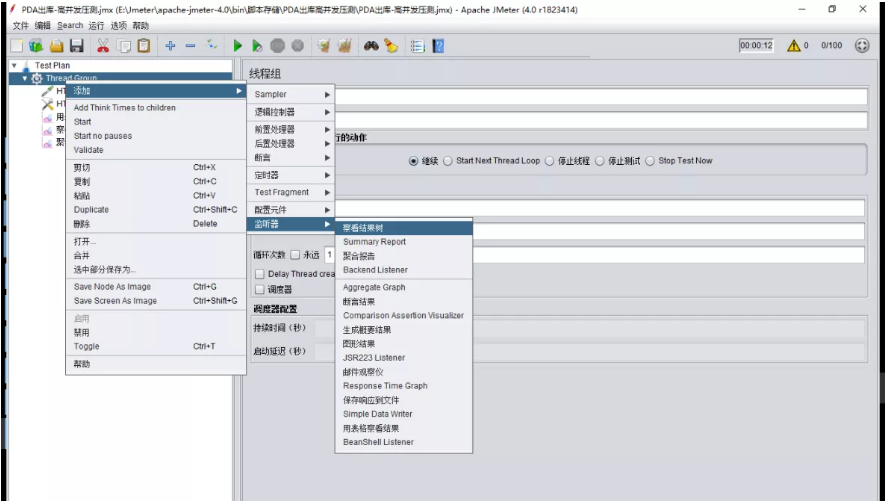
Task: Click the 循环次数 value field
Action: 594,254
